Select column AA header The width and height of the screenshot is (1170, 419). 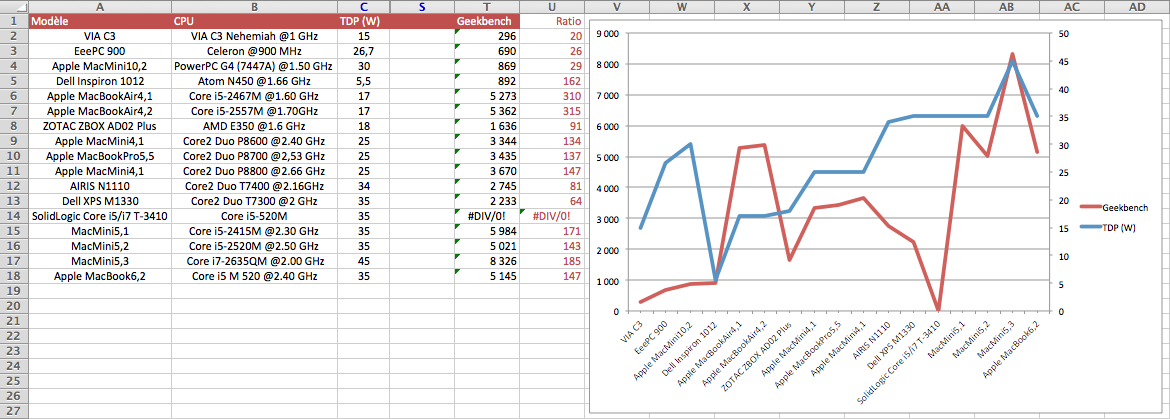[x=941, y=7]
